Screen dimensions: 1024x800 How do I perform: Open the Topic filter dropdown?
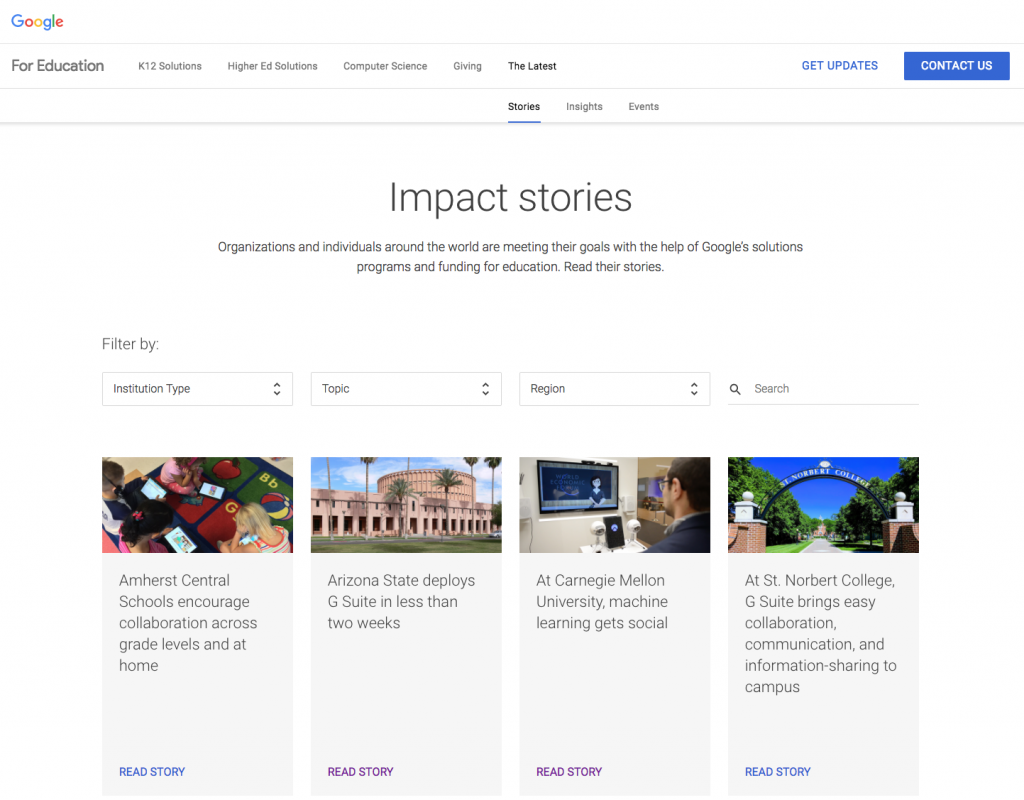point(406,389)
